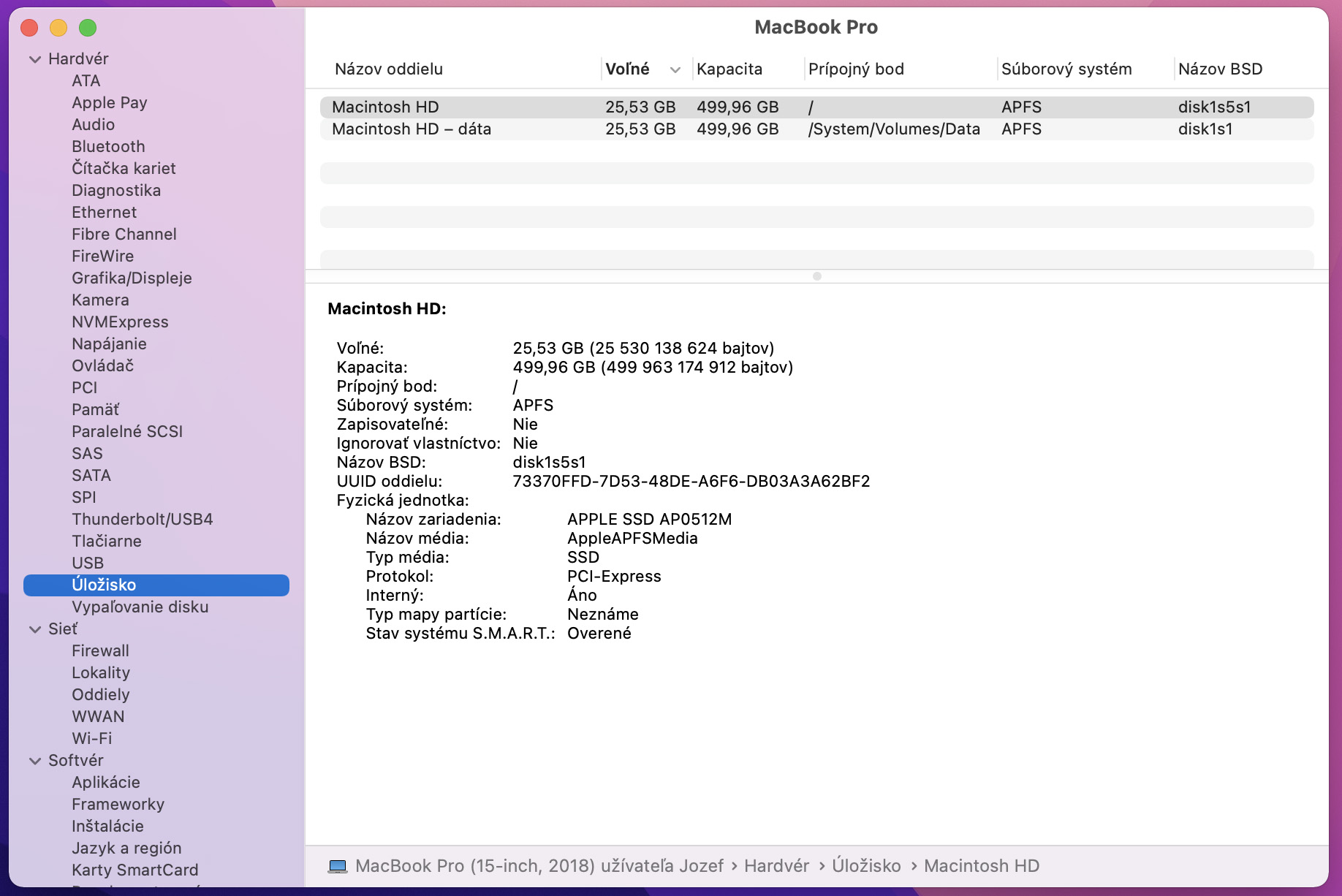Close the System Information window
This screenshot has height=896, width=1342.
pos(29,28)
